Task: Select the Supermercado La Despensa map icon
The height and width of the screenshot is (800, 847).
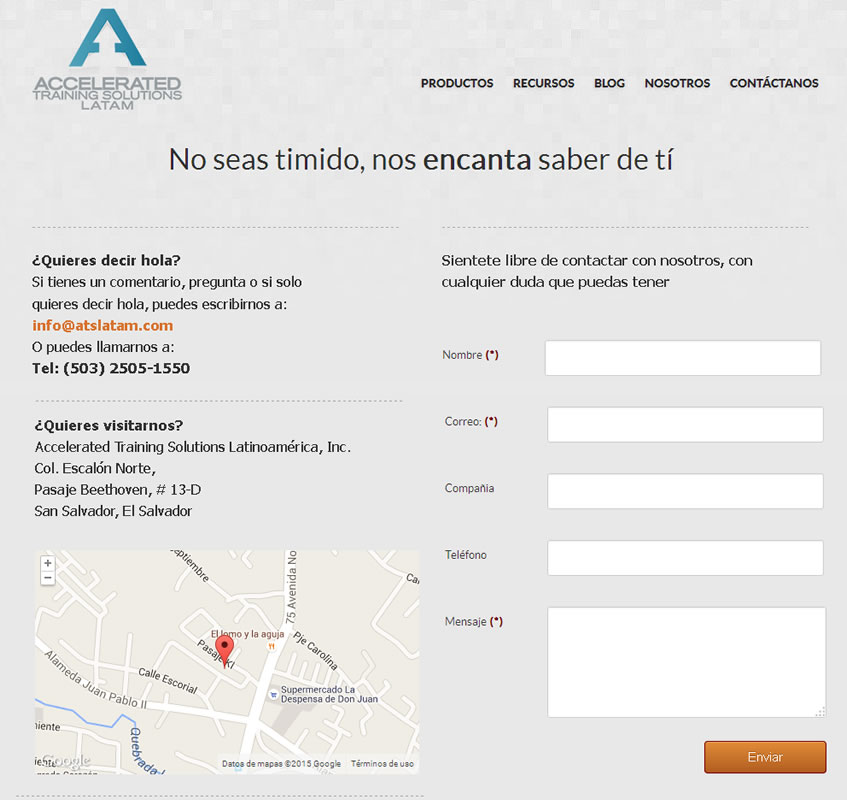Action: pos(273,695)
